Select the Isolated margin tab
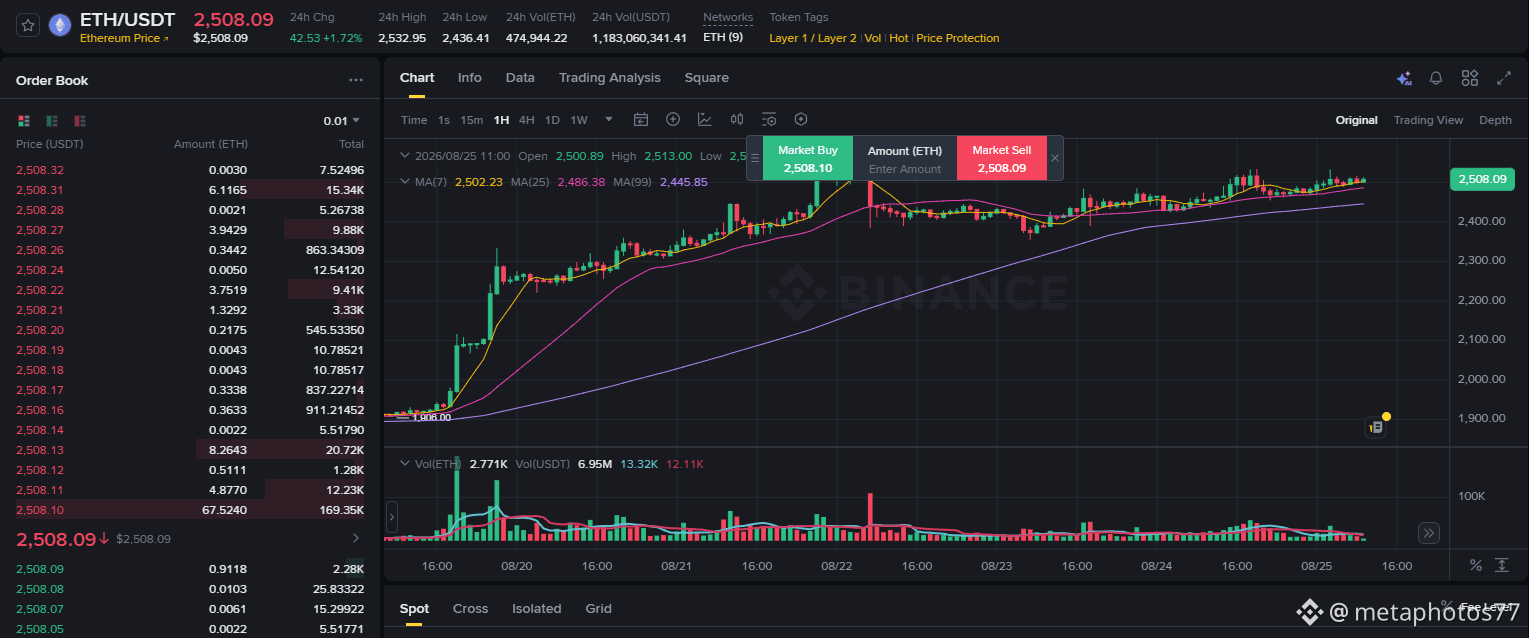The width and height of the screenshot is (1529, 638). pyautogui.click(x=537, y=608)
